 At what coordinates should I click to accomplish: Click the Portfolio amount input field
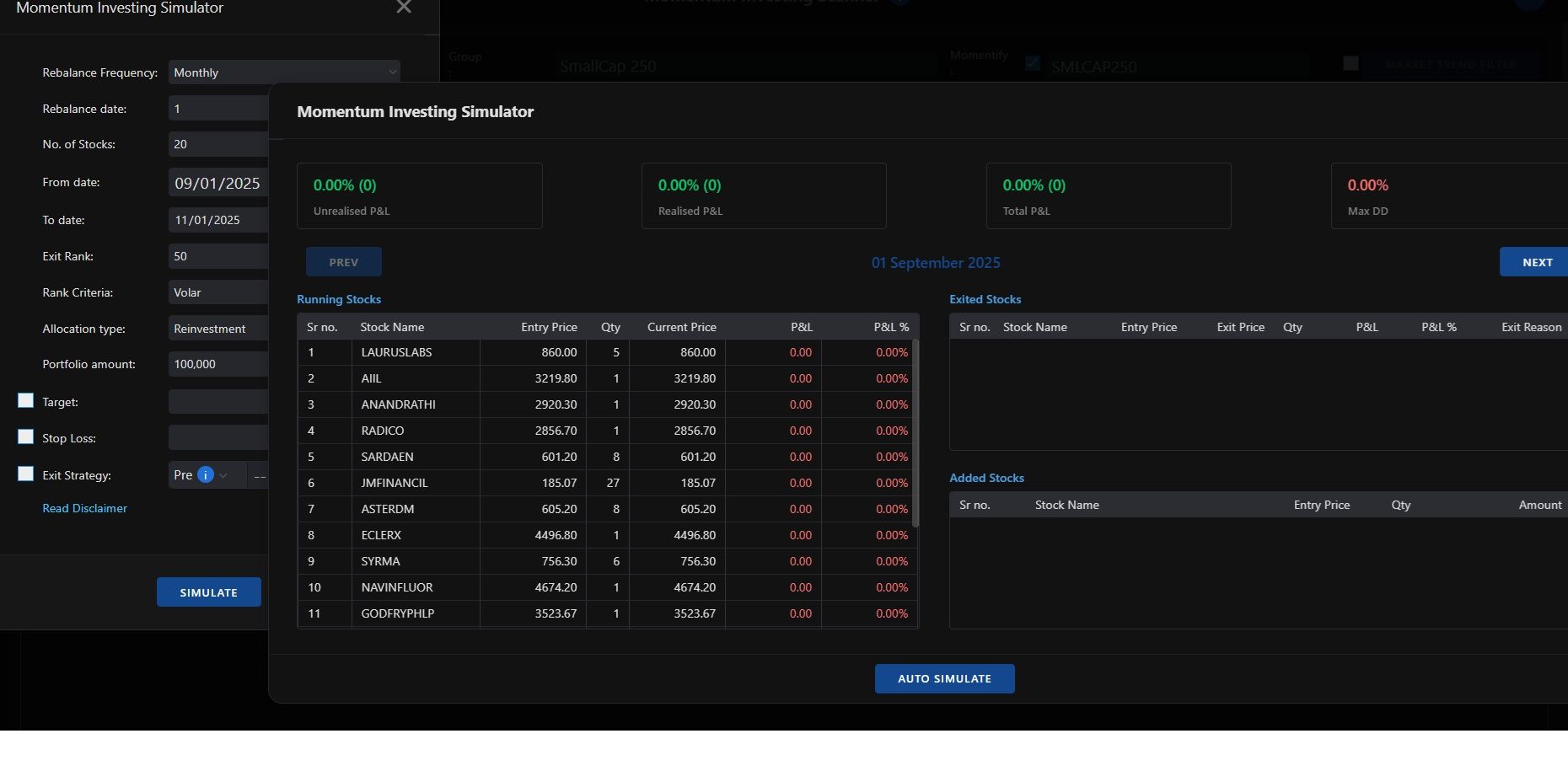click(218, 364)
